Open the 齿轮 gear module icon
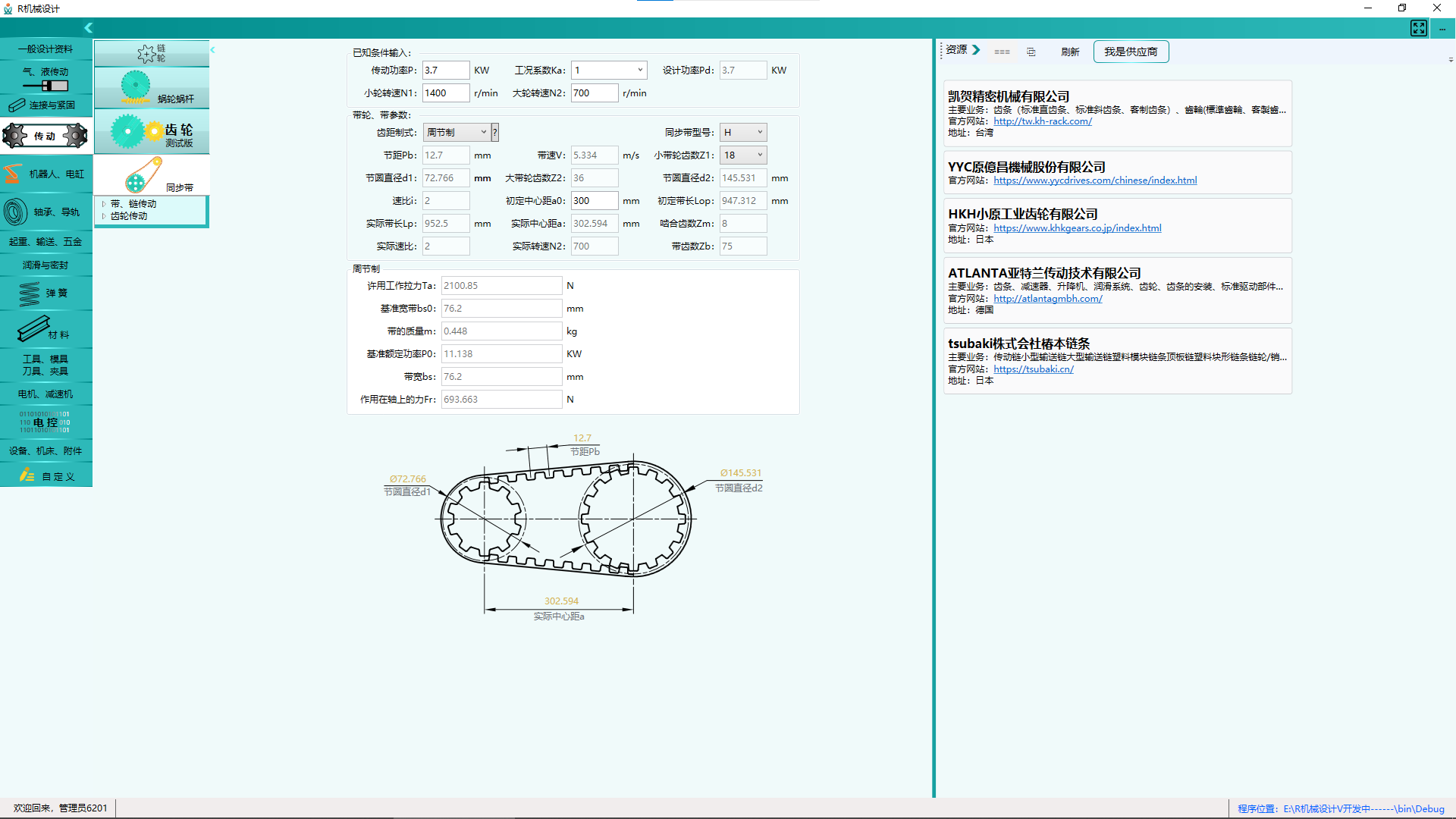 coord(152,132)
